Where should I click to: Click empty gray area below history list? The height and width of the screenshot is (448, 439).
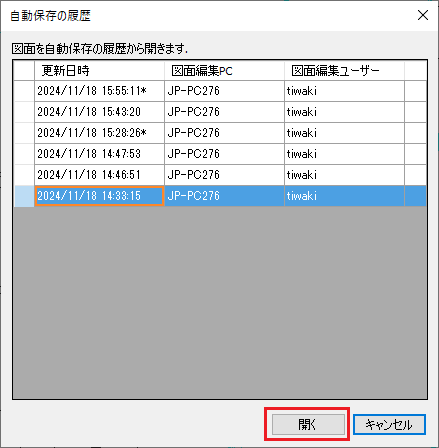220,302
